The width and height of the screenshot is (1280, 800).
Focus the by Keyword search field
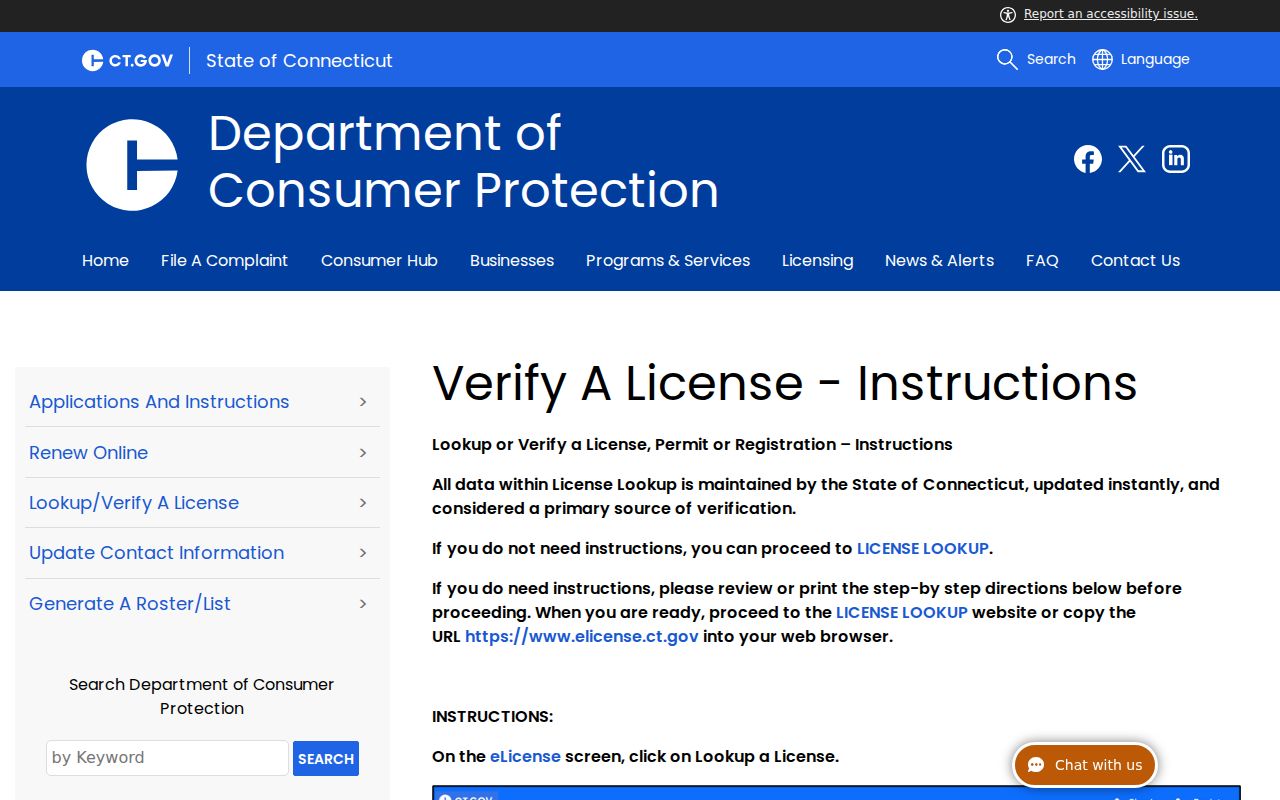(x=167, y=758)
